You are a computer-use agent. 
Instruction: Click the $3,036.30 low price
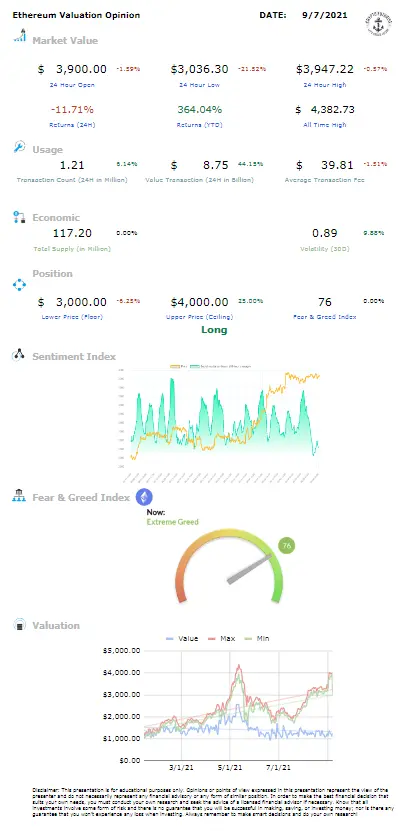click(x=199, y=69)
